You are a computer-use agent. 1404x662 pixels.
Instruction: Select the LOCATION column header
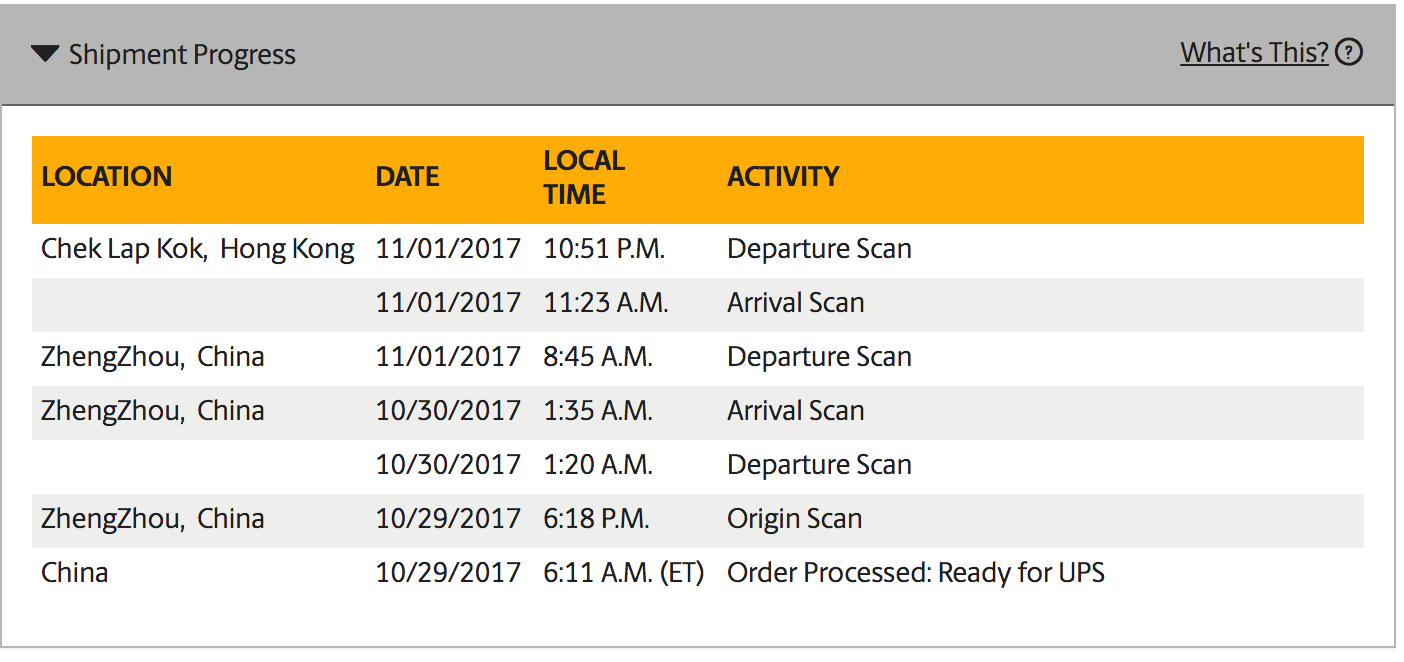tap(107, 177)
